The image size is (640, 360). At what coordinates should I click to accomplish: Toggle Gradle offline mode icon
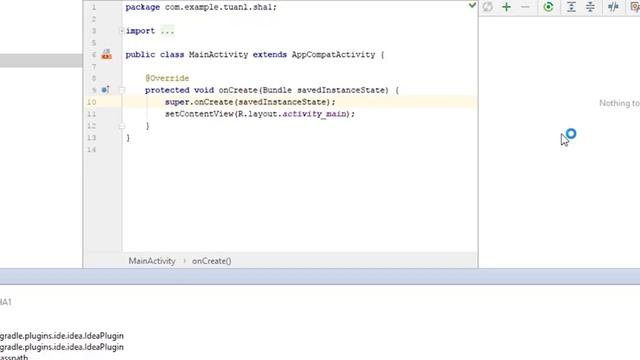pos(613,7)
